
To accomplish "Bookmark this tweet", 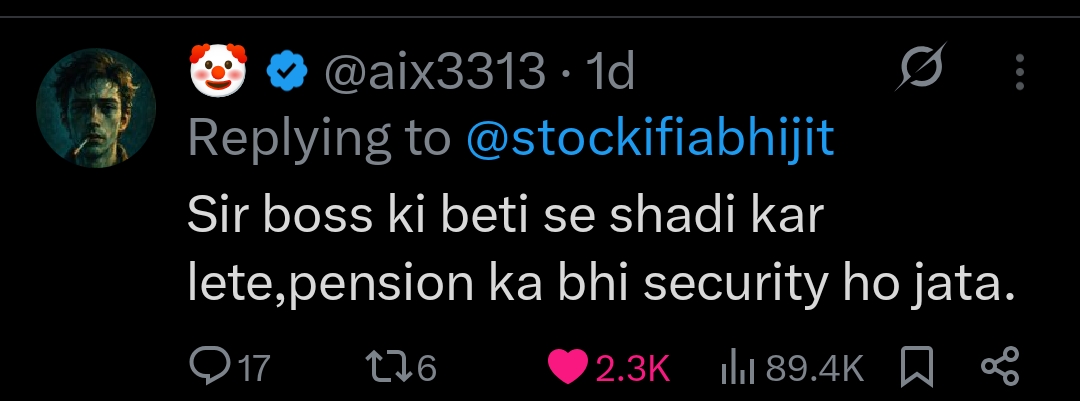I will coord(917,367).
